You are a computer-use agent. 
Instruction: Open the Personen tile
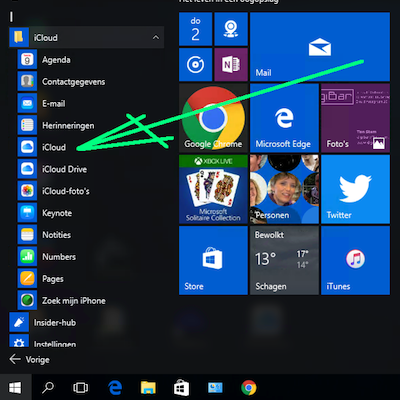(284, 189)
